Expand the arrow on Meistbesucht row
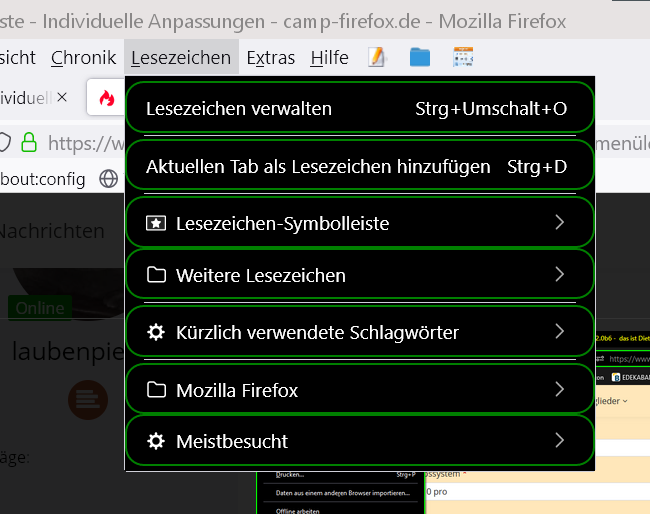650x514 pixels. click(x=560, y=441)
